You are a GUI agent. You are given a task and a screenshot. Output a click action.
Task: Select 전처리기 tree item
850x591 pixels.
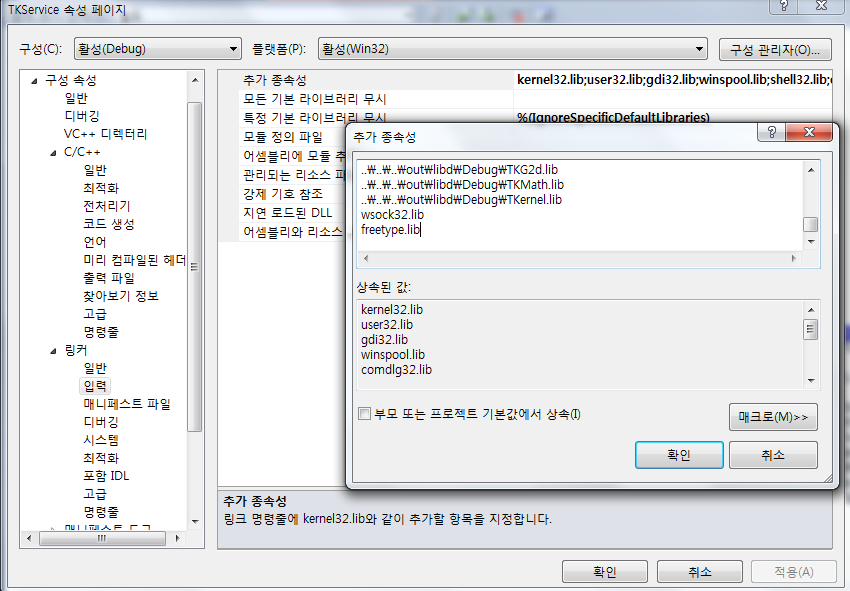107,206
